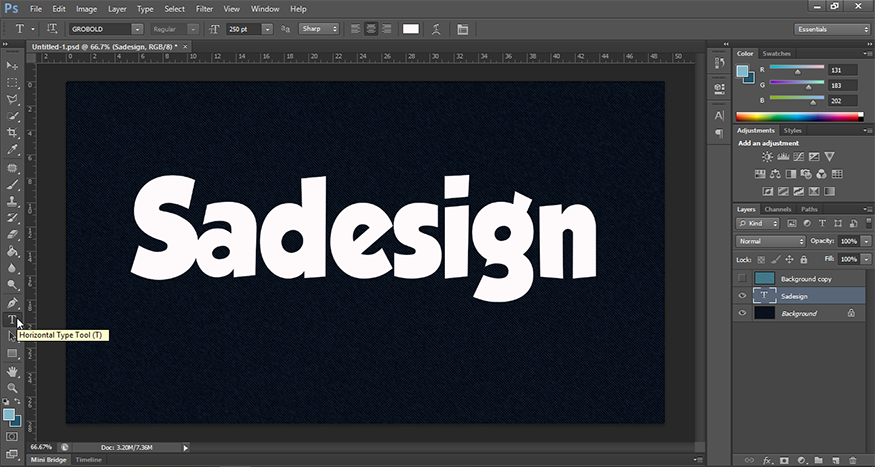Open the Sharp anti-aliasing dropdown
The image size is (875, 467).
(x=319, y=29)
